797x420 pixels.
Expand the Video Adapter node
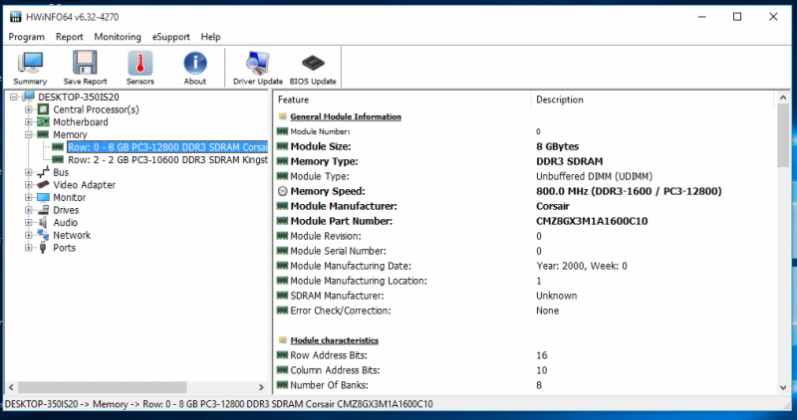click(x=28, y=185)
